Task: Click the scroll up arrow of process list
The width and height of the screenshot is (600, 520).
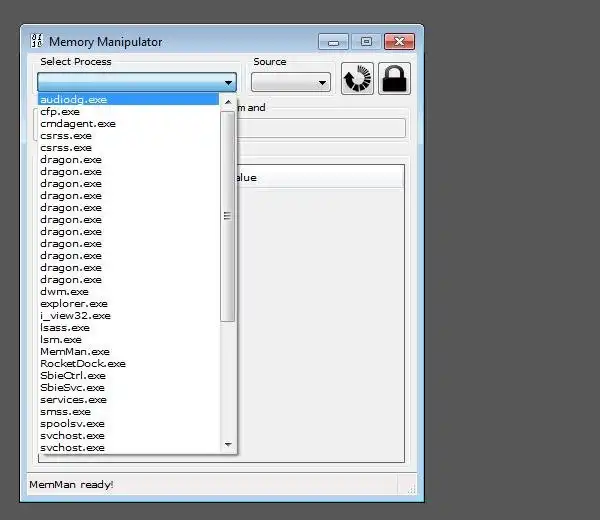Action: pos(228,102)
